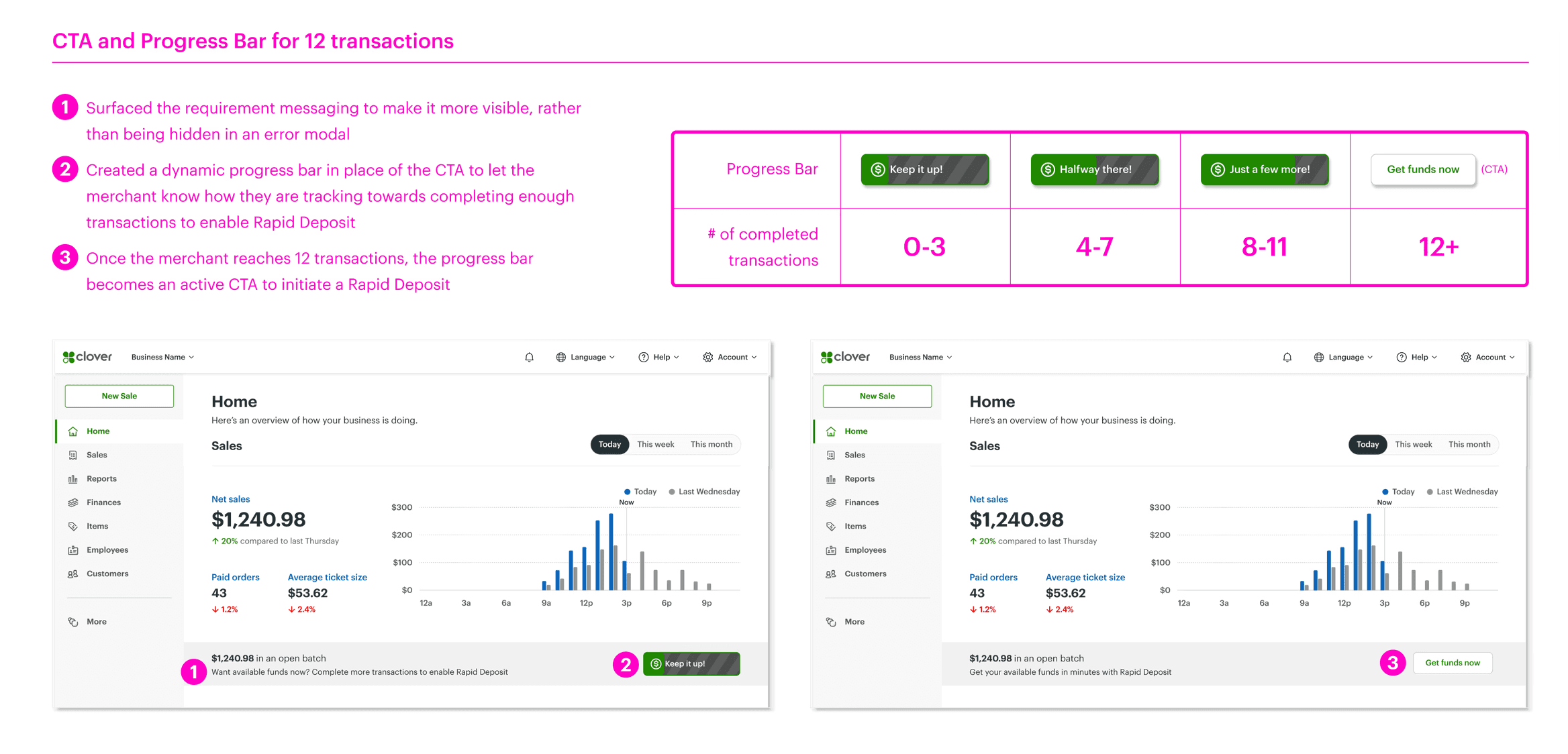Click the More icon in left dashboard sidebar

(73, 622)
